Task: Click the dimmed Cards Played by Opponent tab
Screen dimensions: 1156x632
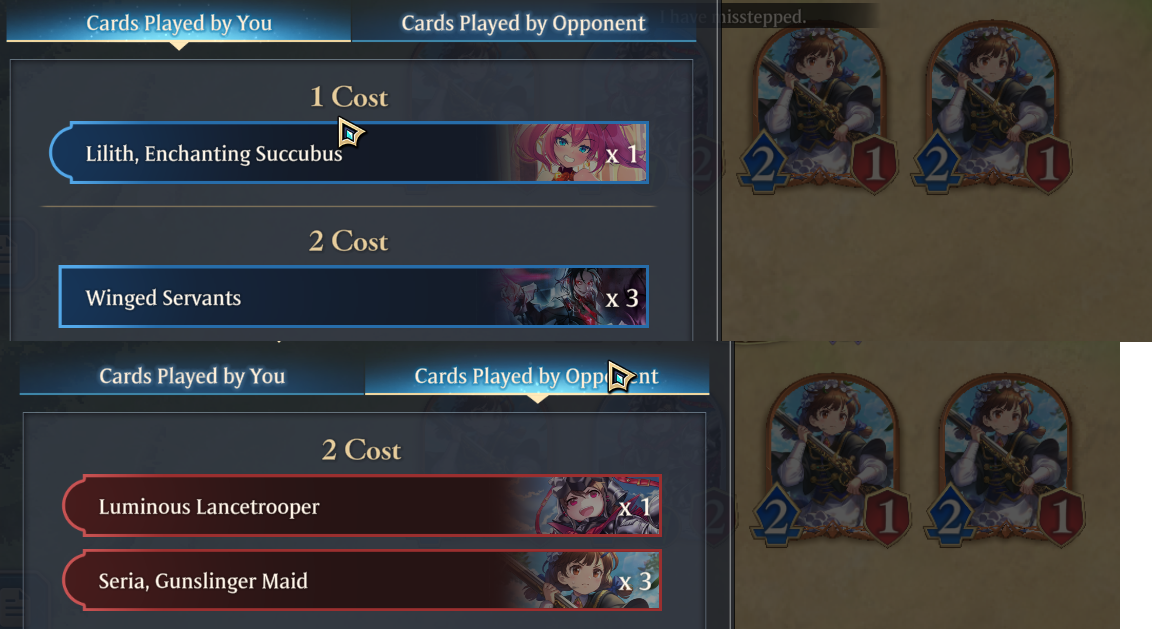Action: click(523, 23)
